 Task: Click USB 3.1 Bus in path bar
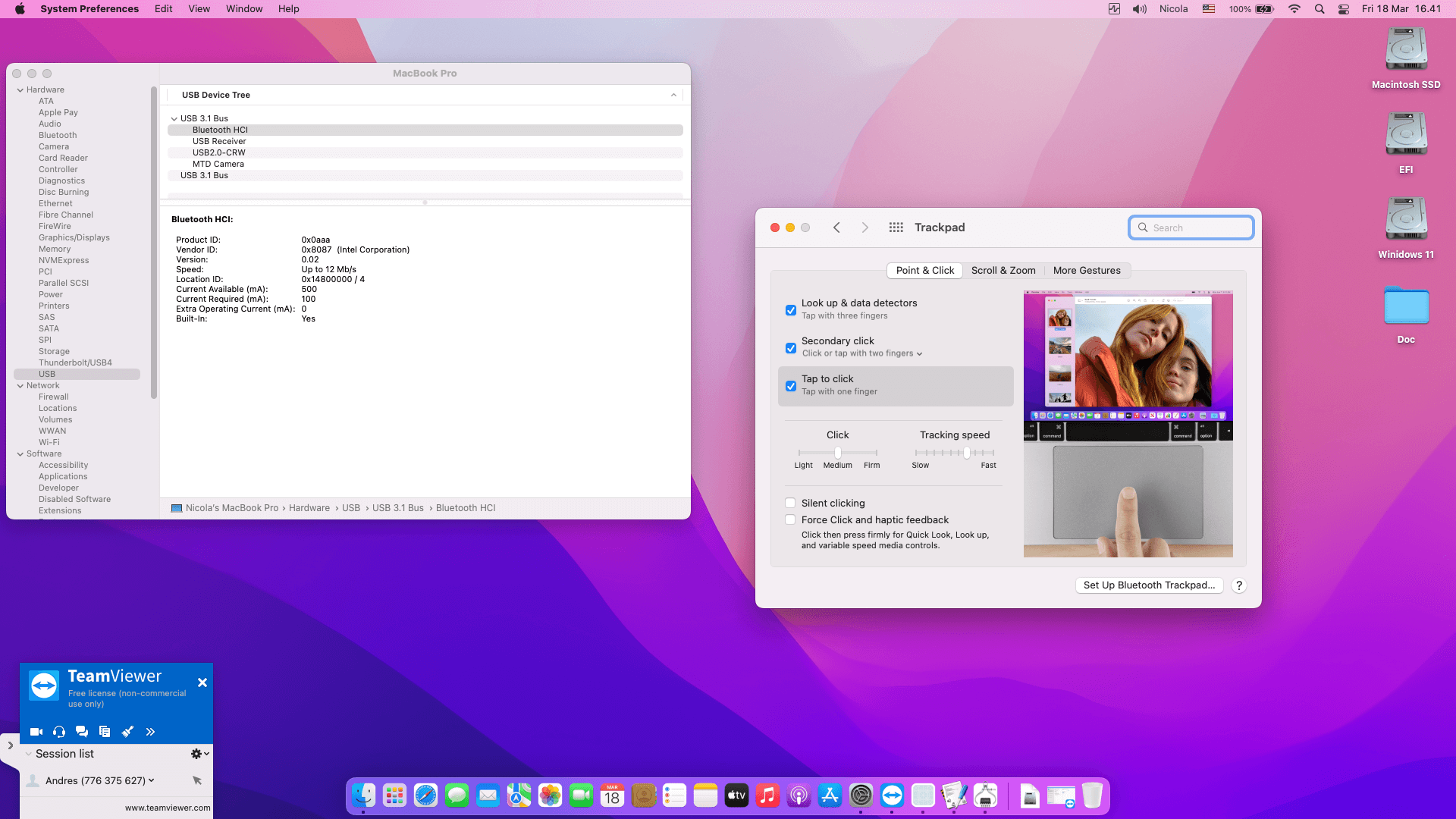click(398, 508)
